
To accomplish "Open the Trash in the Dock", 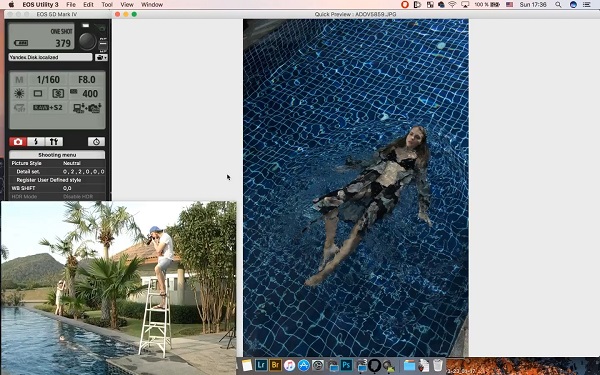I will point(438,365).
